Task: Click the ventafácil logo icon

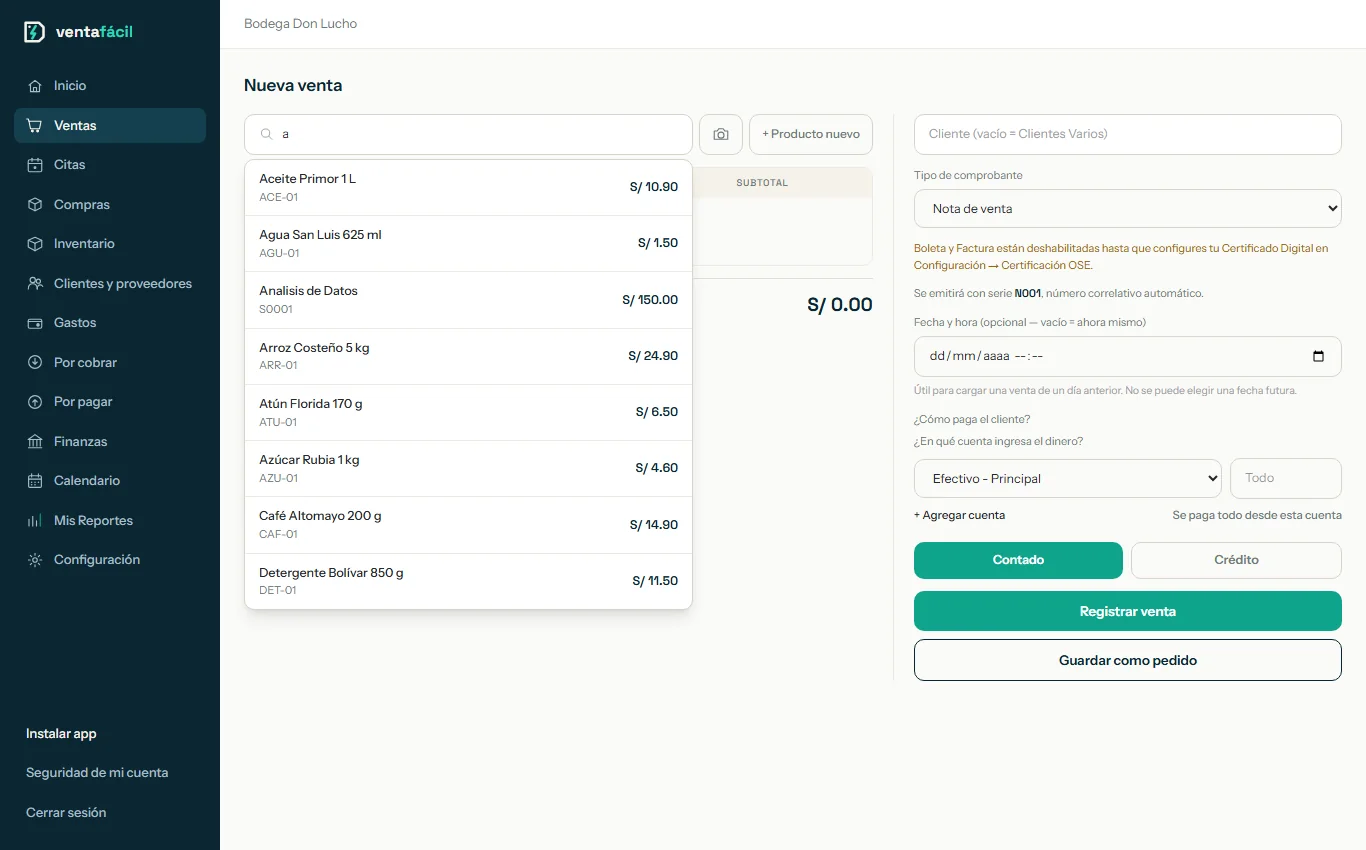Action: coord(35,32)
